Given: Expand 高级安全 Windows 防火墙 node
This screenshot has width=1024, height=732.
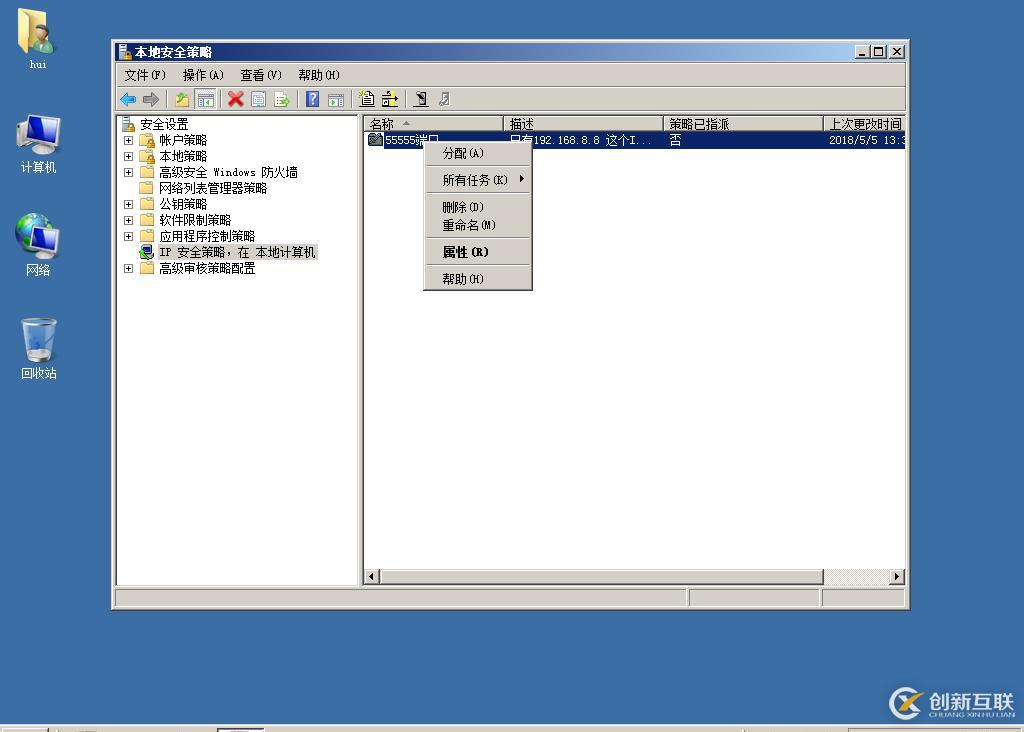Looking at the screenshot, I should pos(129,172).
